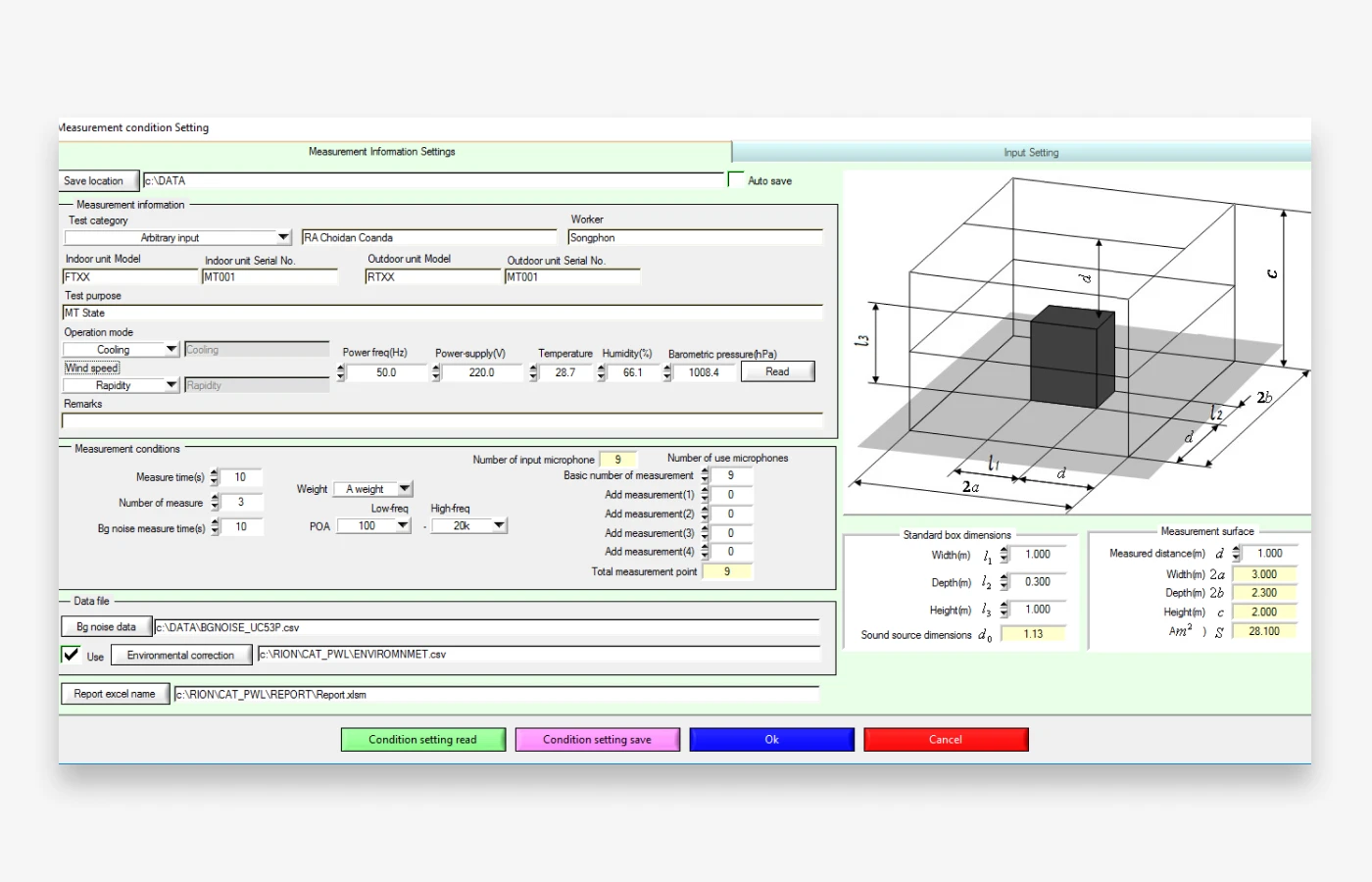The width and height of the screenshot is (1372, 882).
Task: Open the Test category dropdown
Action: coord(283,237)
